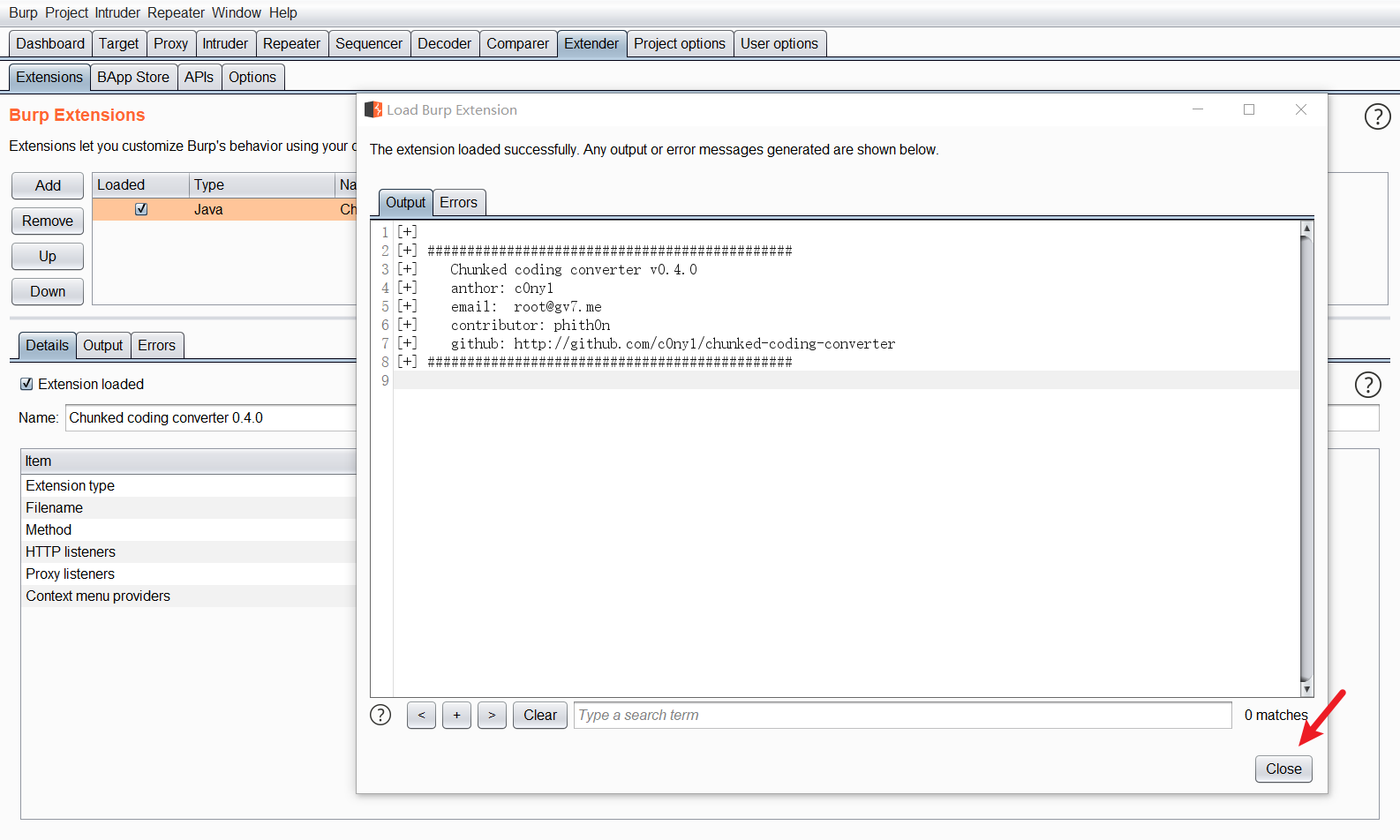Open the BApp Store sub-tab

(x=133, y=77)
